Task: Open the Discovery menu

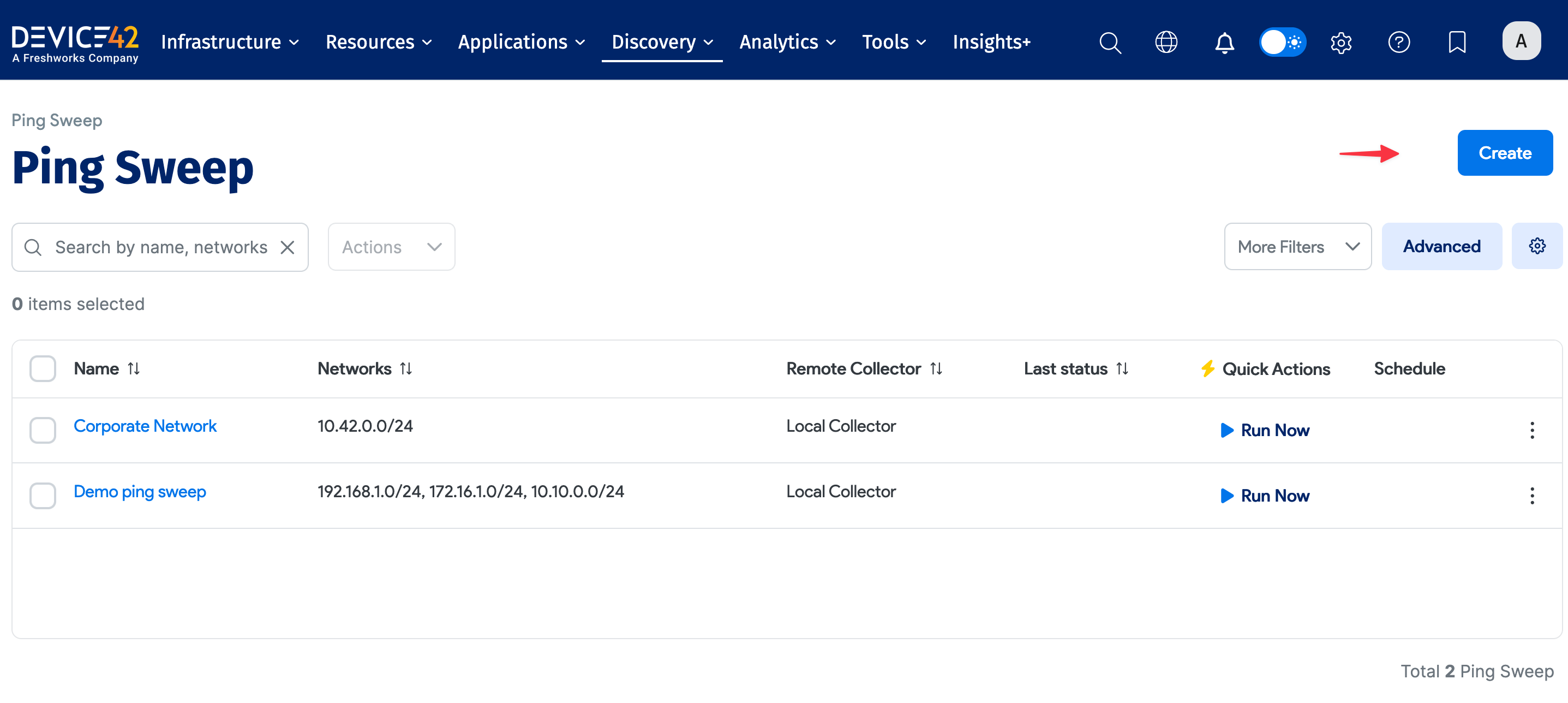Action: click(662, 42)
